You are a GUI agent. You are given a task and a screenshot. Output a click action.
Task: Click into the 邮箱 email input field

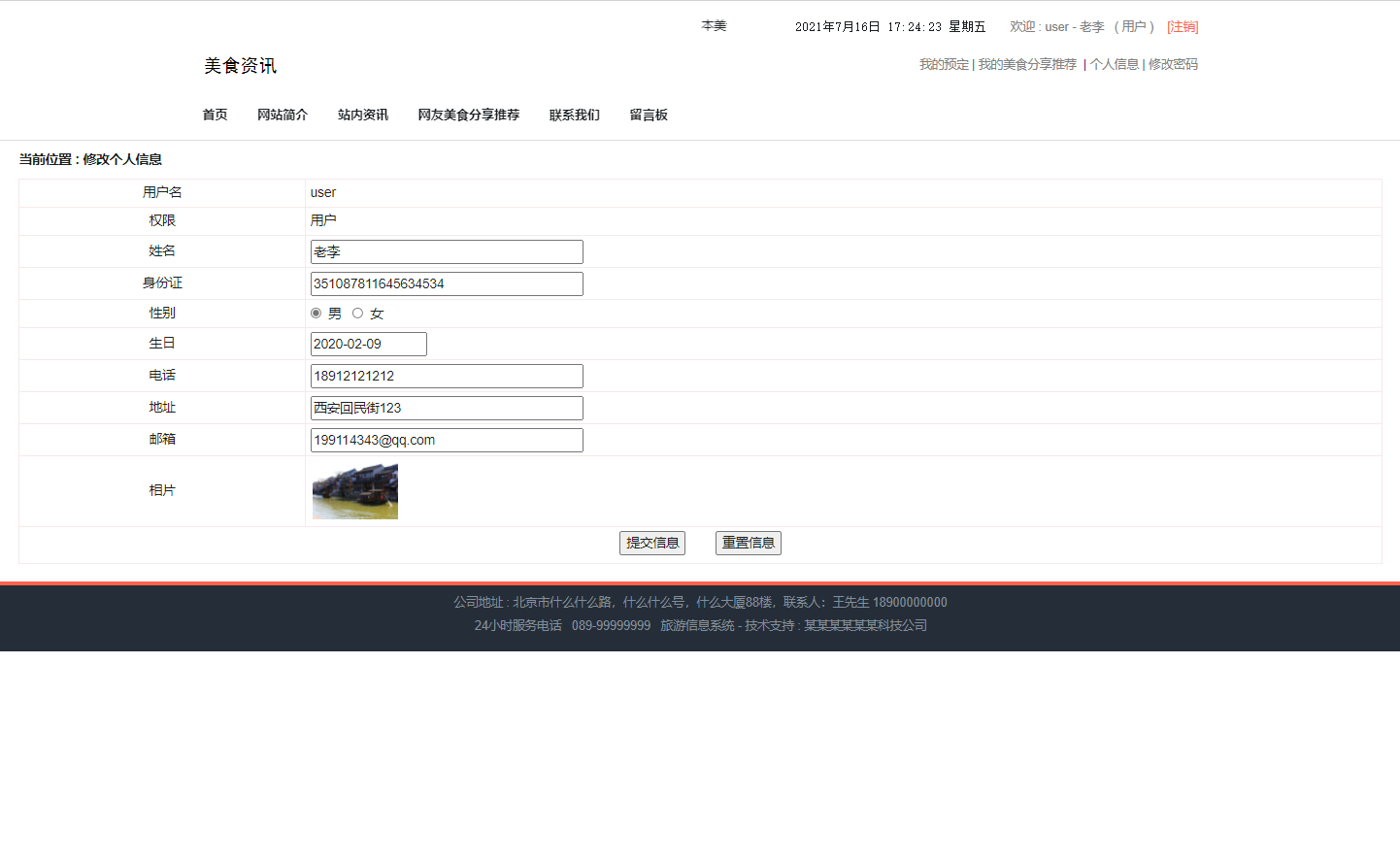(x=446, y=440)
